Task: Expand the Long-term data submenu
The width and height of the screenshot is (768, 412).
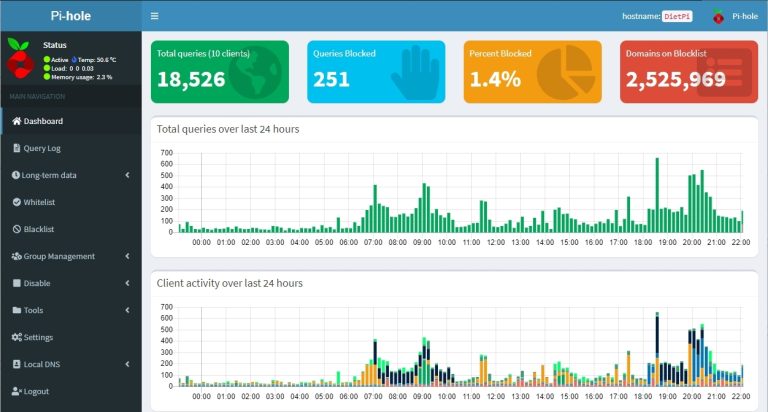Action: coord(127,175)
